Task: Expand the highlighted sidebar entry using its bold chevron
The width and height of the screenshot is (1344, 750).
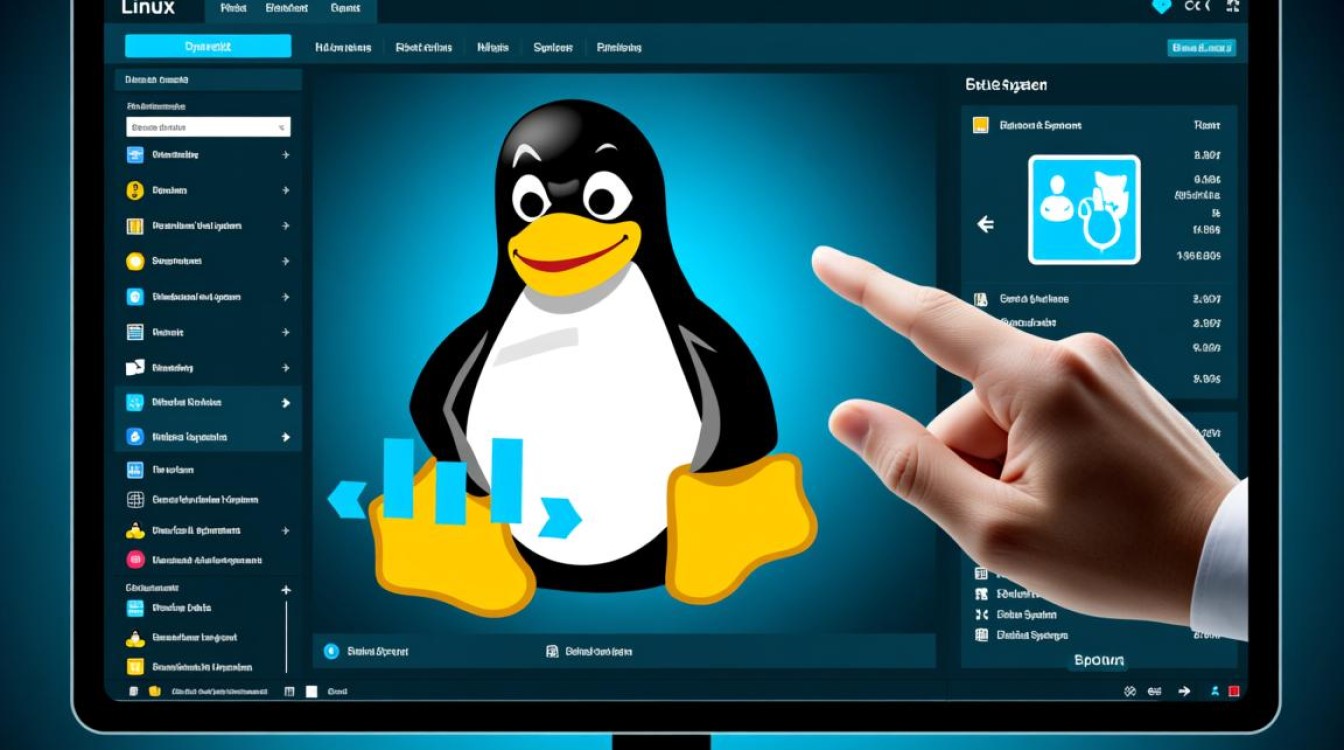Action: click(285, 403)
